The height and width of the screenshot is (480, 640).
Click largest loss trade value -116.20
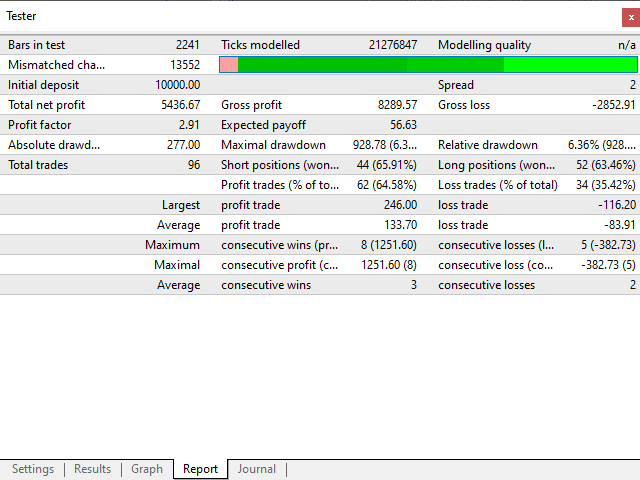(617, 205)
